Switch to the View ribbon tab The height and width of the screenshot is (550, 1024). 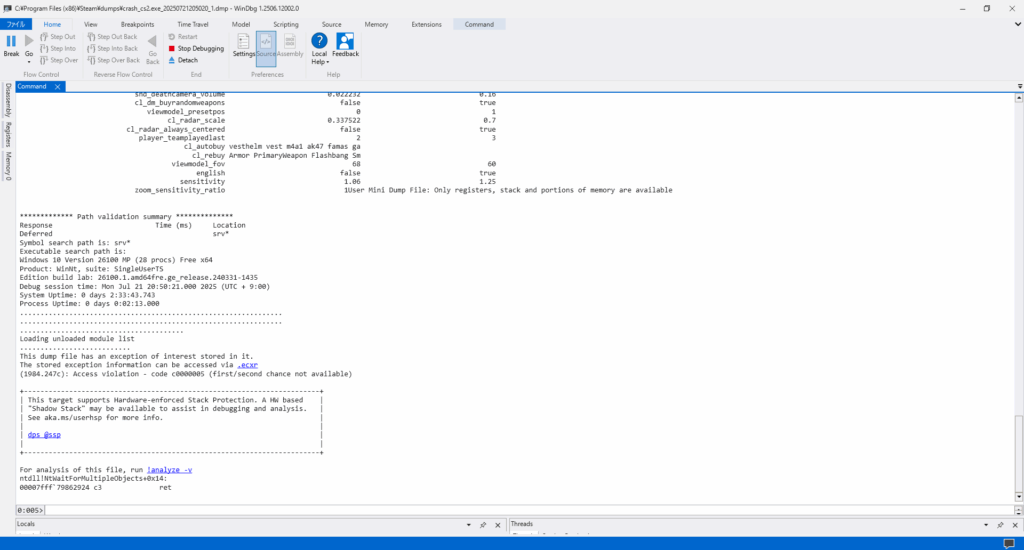click(91, 24)
